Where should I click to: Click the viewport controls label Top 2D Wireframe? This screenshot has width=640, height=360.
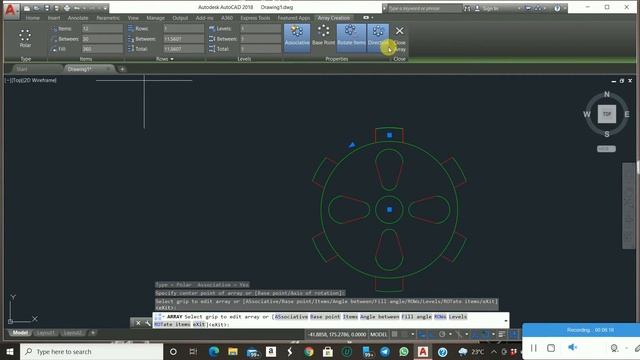coord(31,80)
